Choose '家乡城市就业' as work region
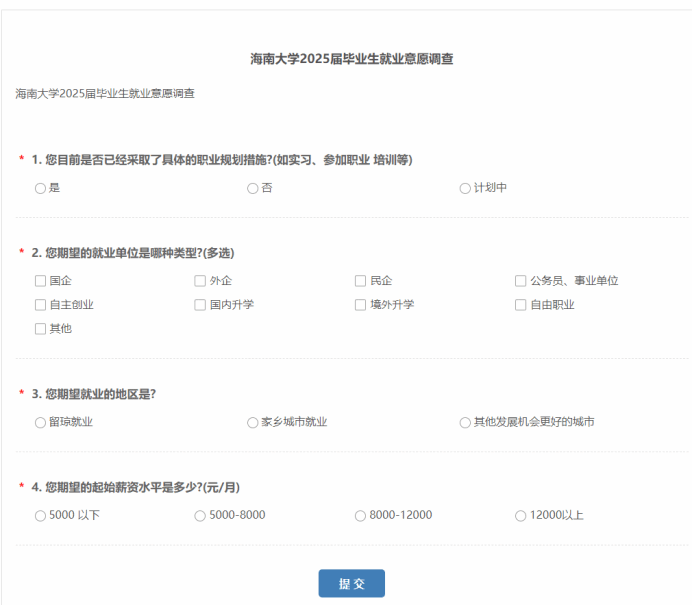Image resolution: width=692 pixels, height=605 pixels. (x=252, y=422)
